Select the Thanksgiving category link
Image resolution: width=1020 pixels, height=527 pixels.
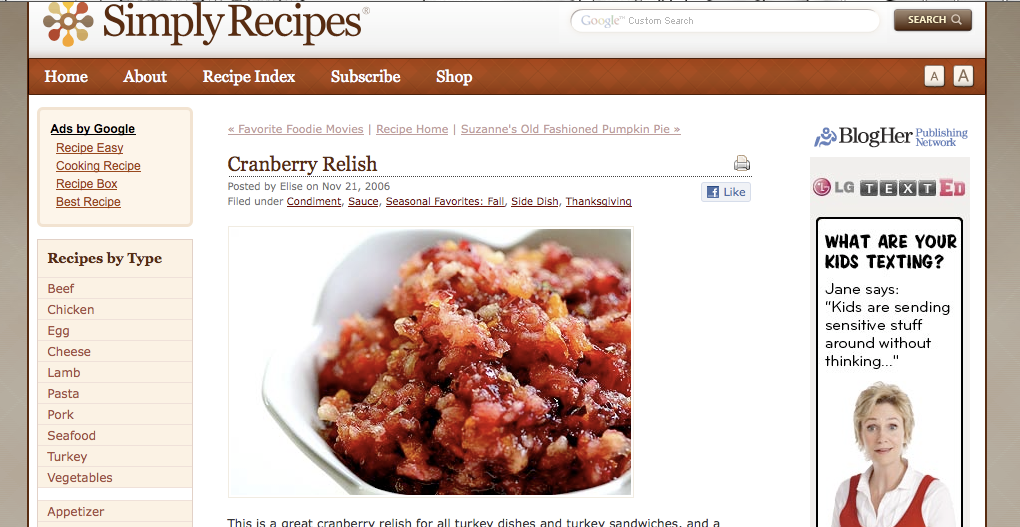tap(598, 202)
